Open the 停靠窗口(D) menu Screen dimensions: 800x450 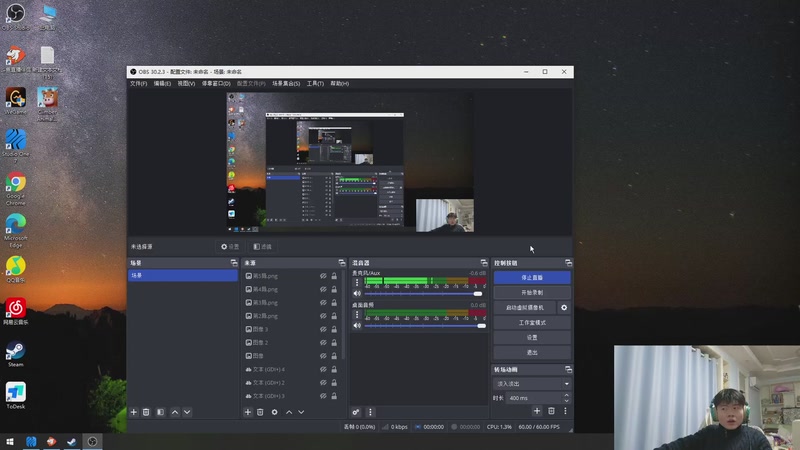(x=216, y=84)
